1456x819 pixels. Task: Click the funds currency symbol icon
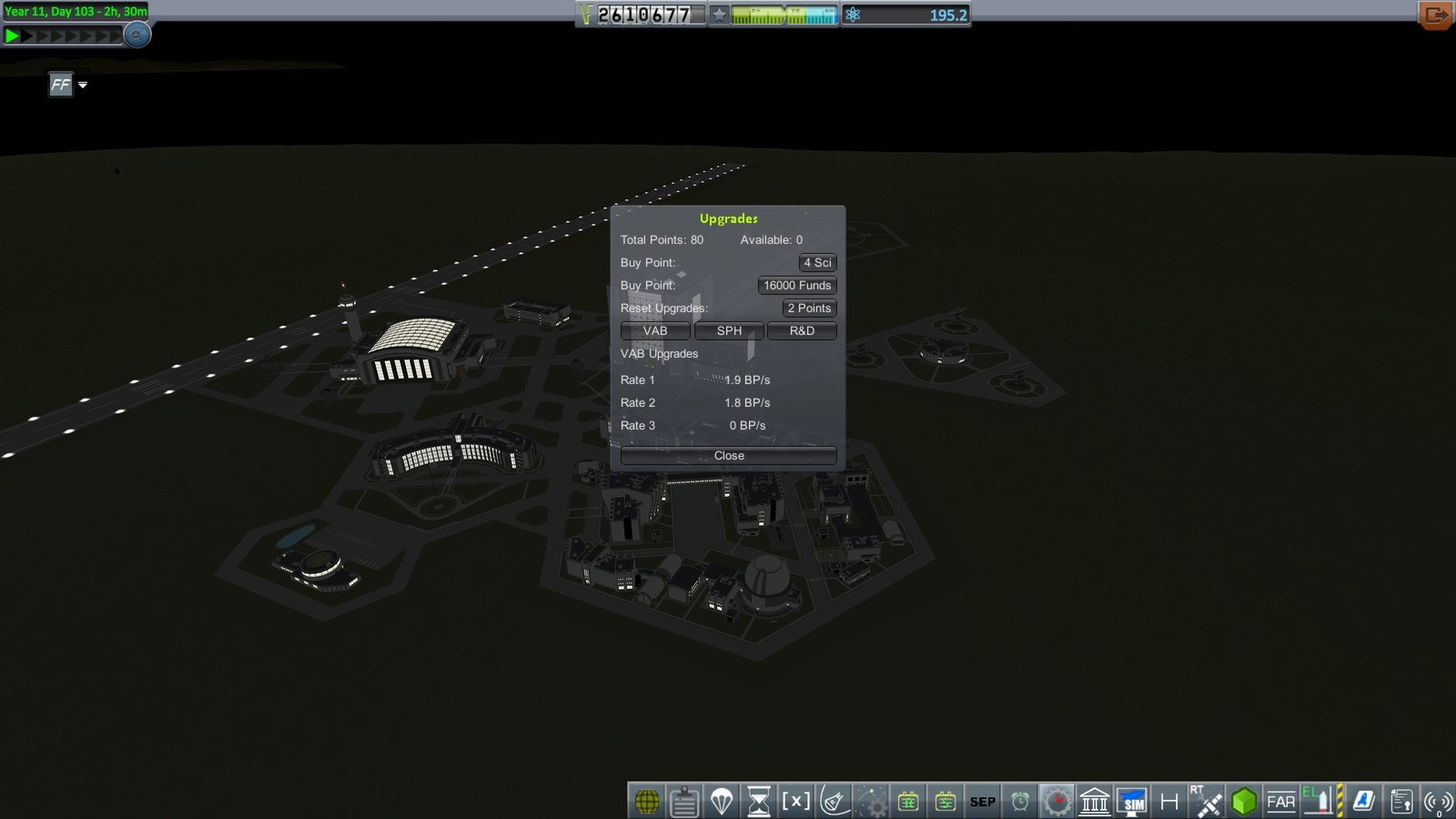coord(586,15)
